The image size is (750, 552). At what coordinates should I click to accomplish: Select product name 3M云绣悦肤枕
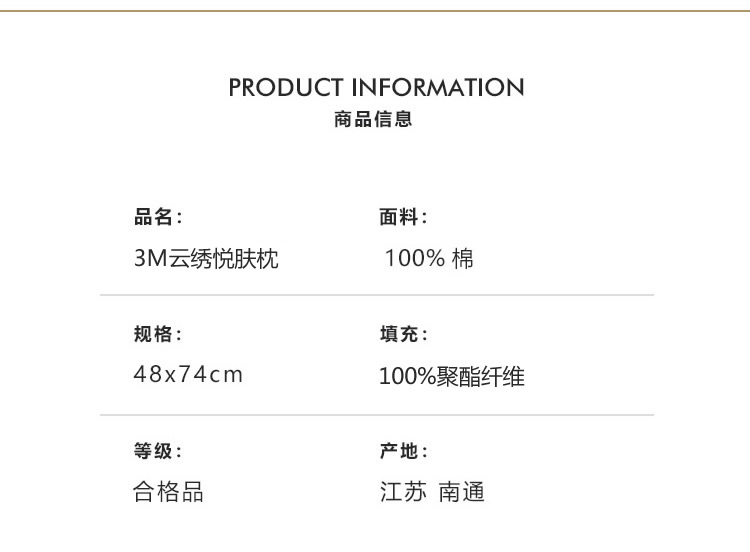tap(206, 259)
